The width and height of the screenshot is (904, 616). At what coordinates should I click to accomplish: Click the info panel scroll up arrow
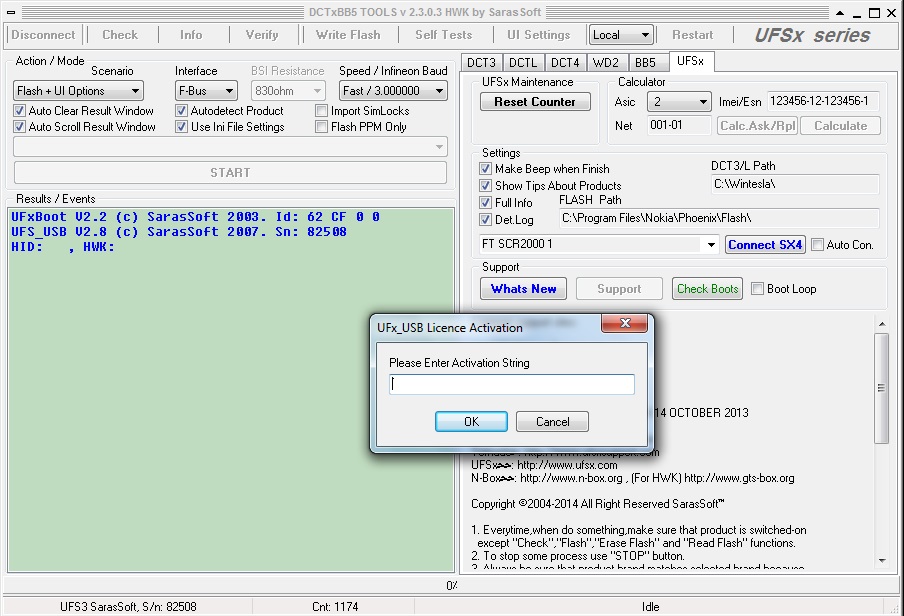pos(882,324)
